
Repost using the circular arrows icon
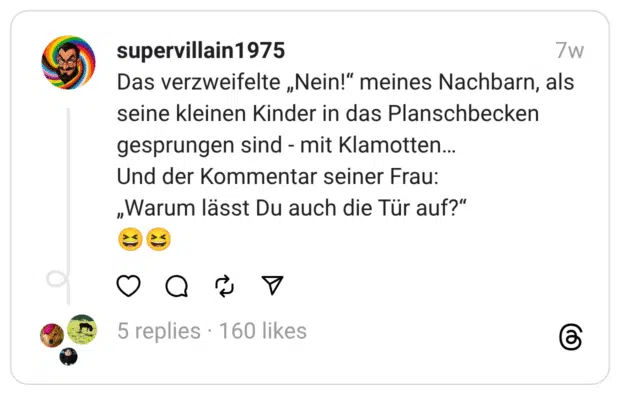(224, 285)
